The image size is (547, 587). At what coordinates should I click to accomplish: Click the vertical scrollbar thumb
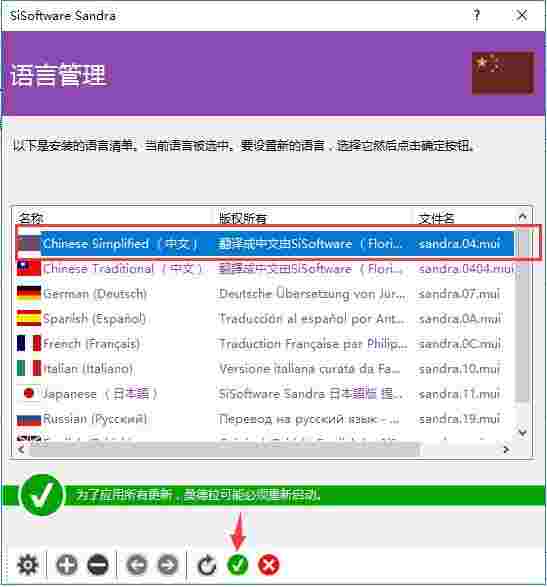pyautogui.click(x=522, y=316)
